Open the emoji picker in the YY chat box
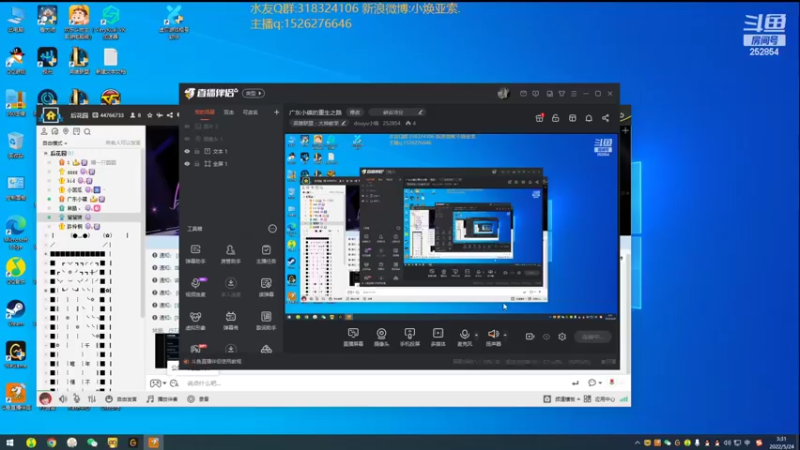 (x=174, y=383)
